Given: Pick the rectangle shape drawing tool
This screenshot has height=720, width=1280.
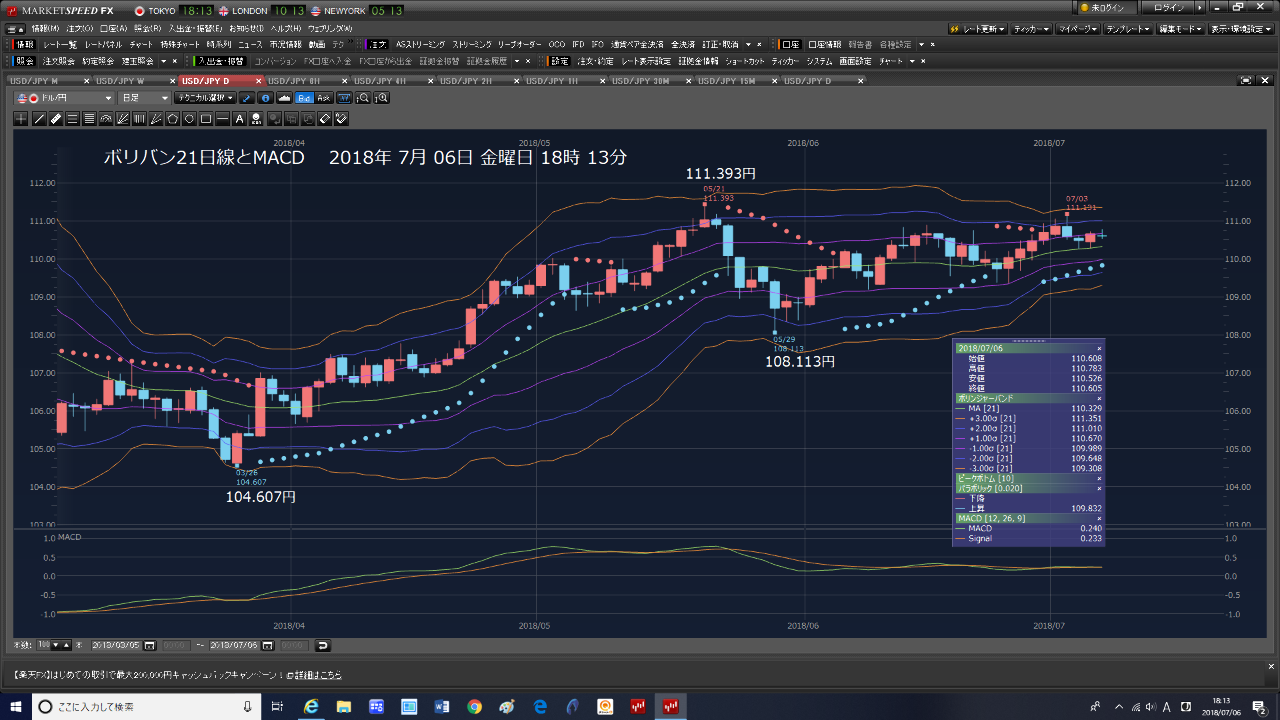Looking at the screenshot, I should [206, 119].
